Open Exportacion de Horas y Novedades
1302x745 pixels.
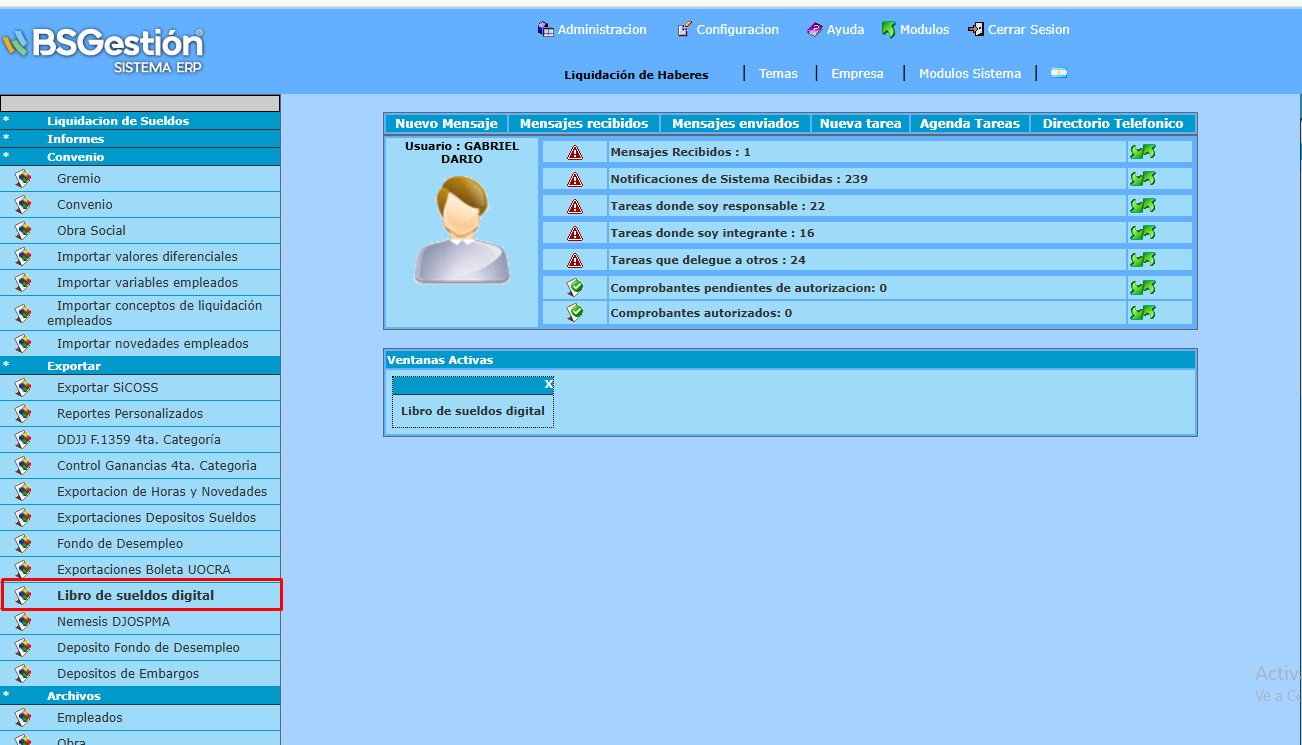pyautogui.click(x=162, y=492)
